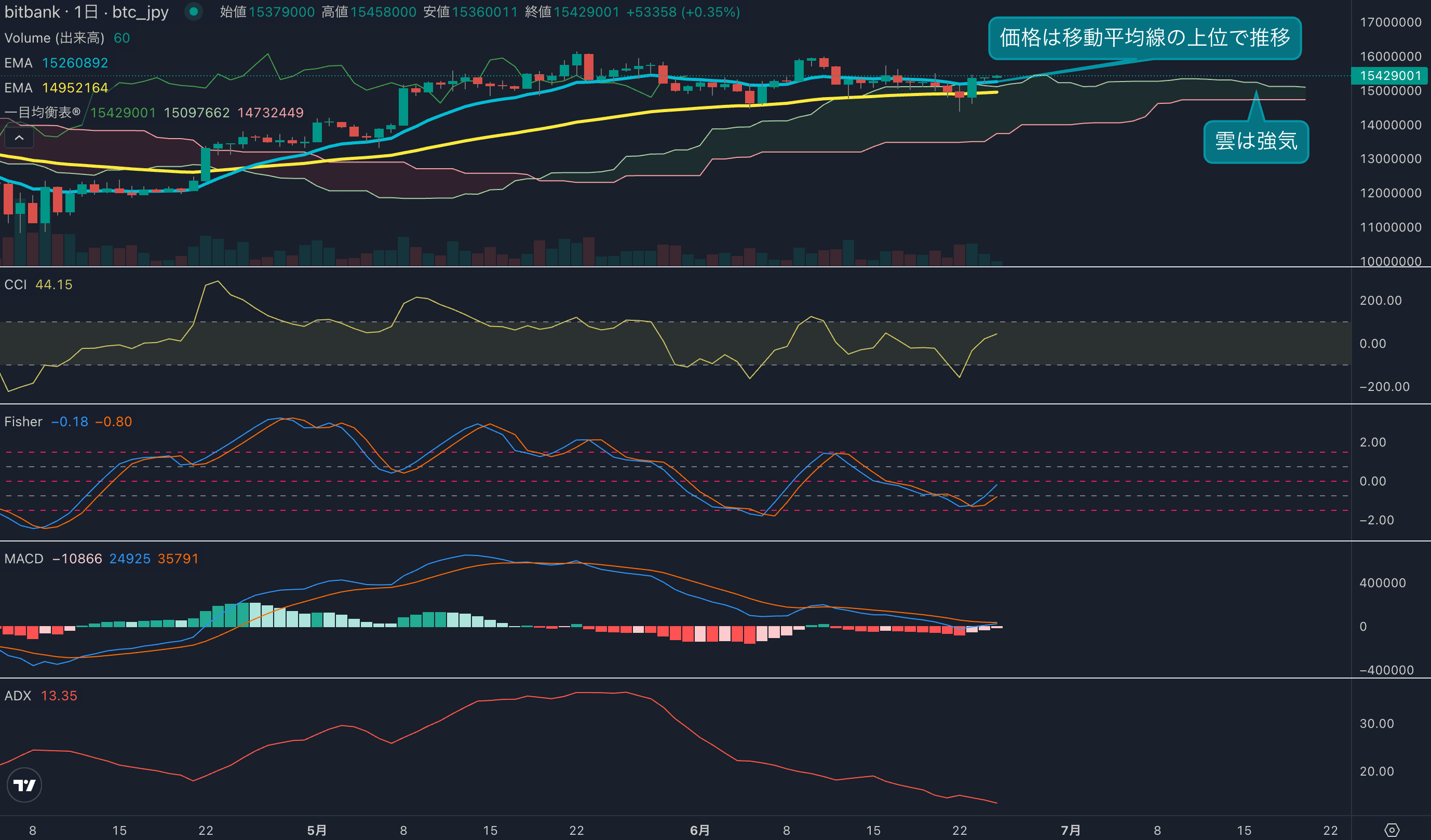The height and width of the screenshot is (840, 1431).
Task: Click the 一目均衡表 Ichimoku indicator legend
Action: (x=43, y=113)
